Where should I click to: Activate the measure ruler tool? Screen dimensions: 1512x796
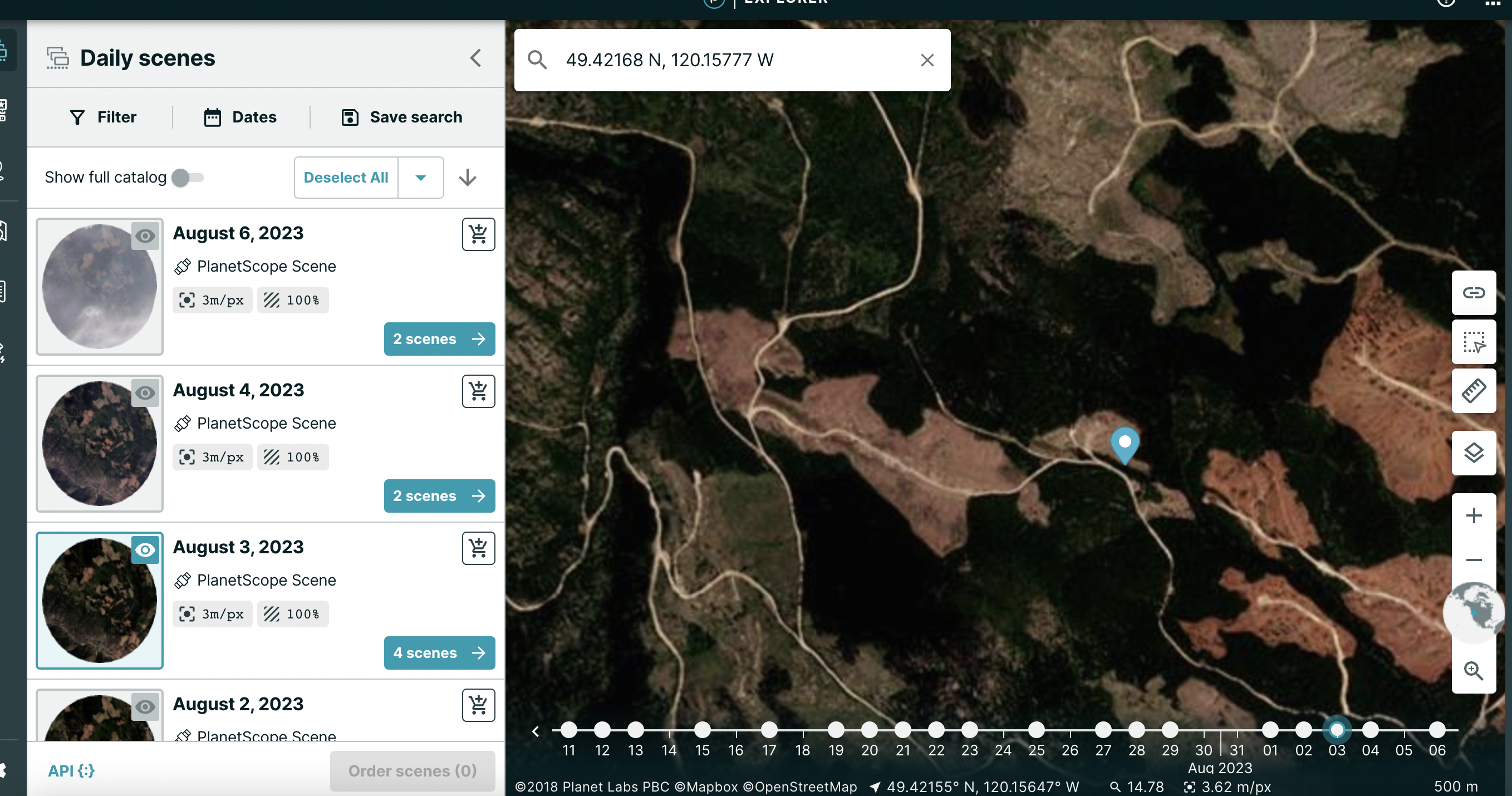click(1473, 391)
